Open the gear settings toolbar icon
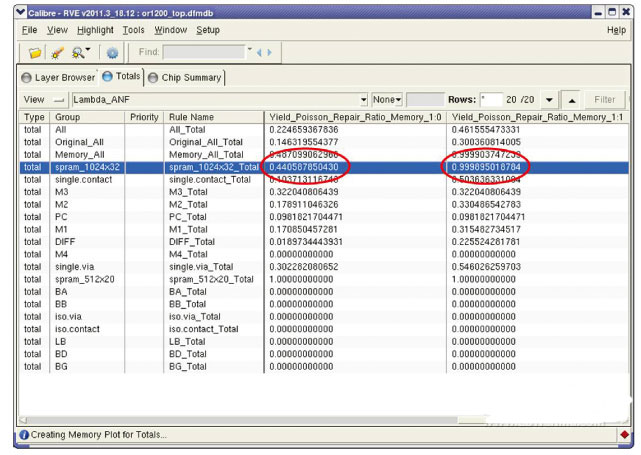The height and width of the screenshot is (455, 641). 112,53
